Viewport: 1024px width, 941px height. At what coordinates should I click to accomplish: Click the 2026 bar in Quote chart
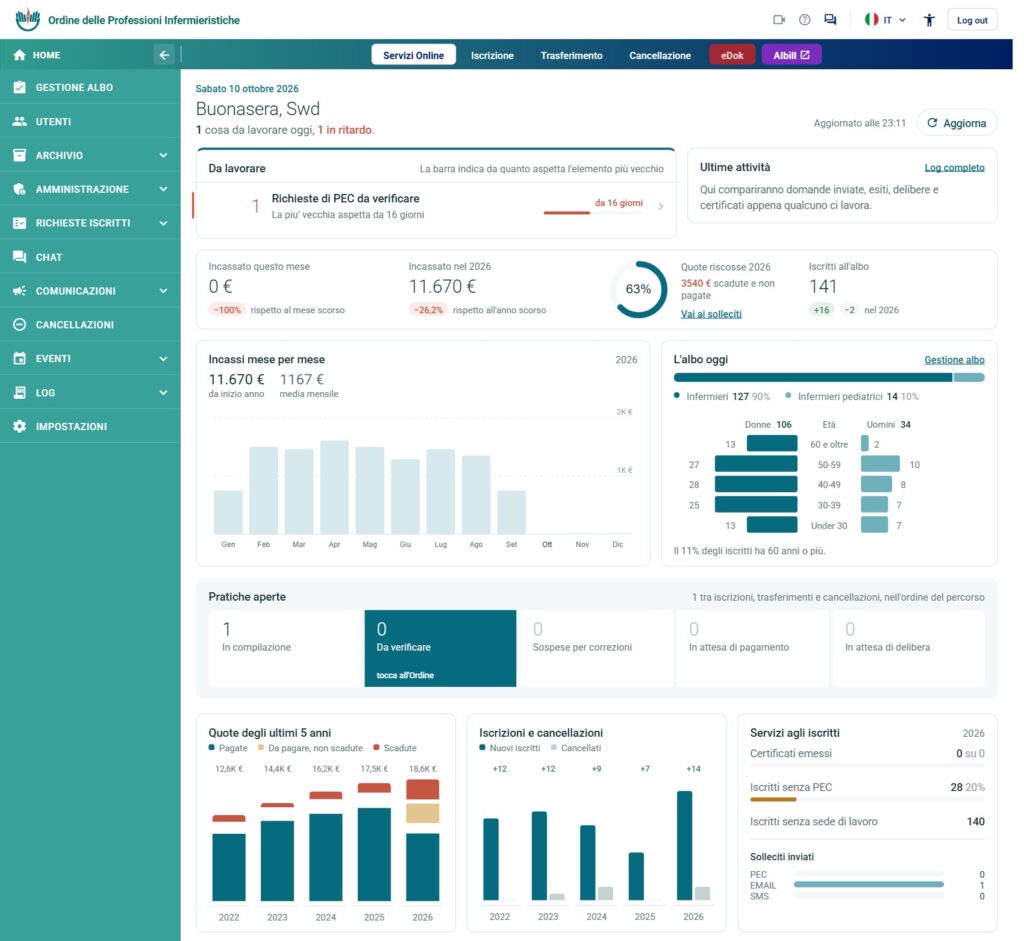(423, 840)
